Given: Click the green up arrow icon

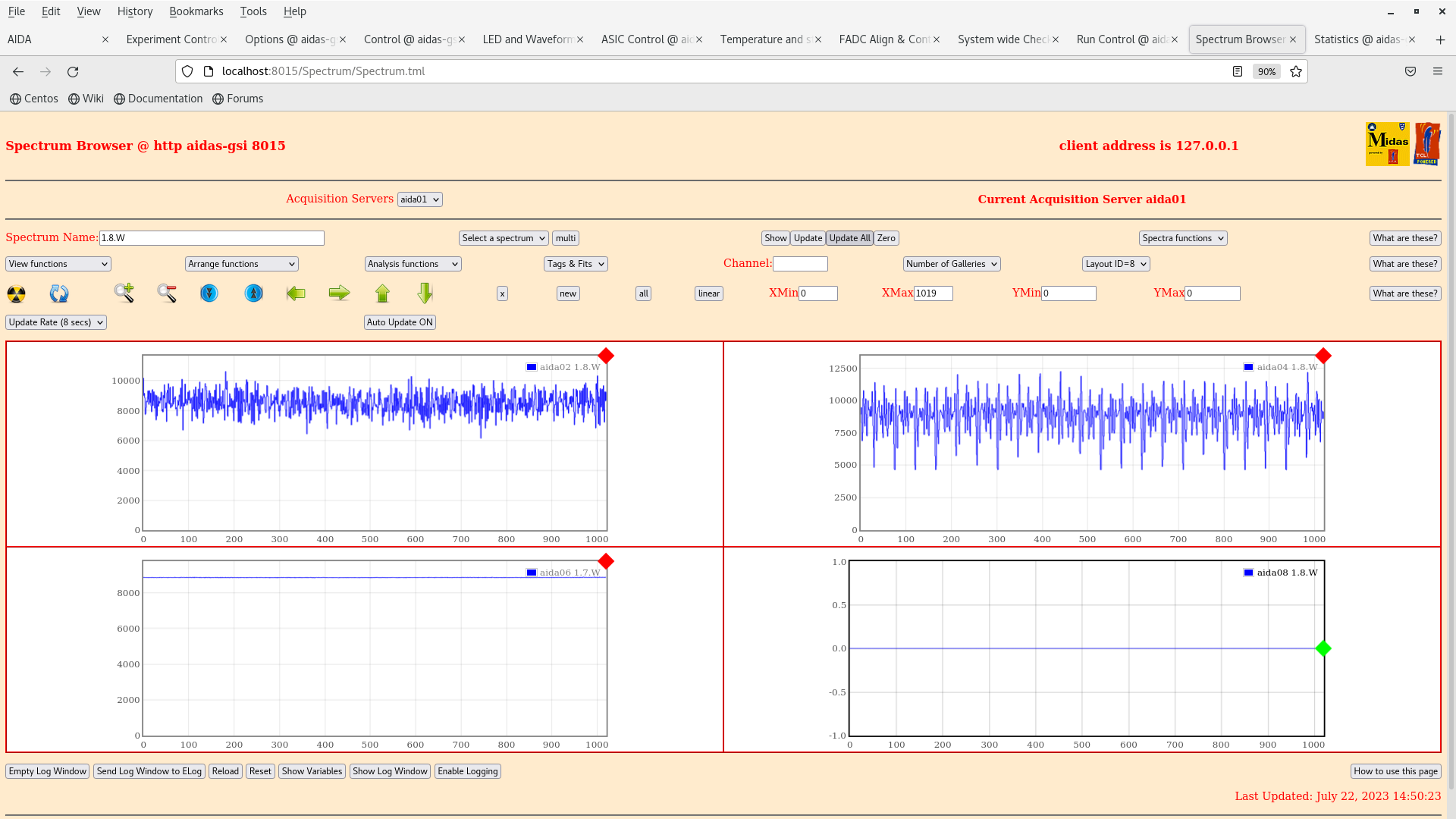Looking at the screenshot, I should tap(382, 293).
